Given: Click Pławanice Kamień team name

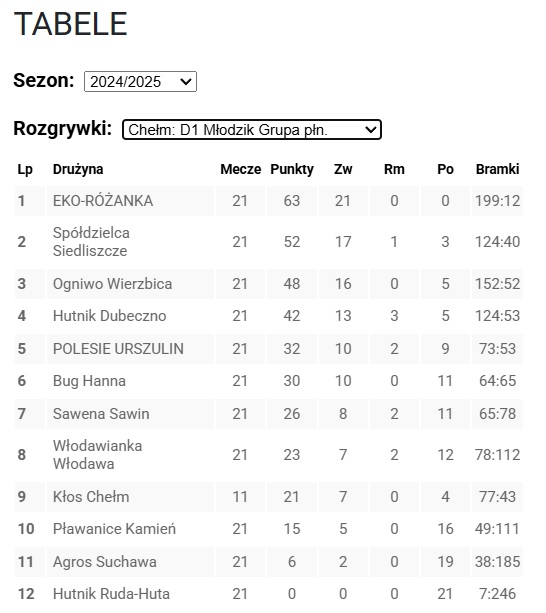Looking at the screenshot, I should [114, 529].
